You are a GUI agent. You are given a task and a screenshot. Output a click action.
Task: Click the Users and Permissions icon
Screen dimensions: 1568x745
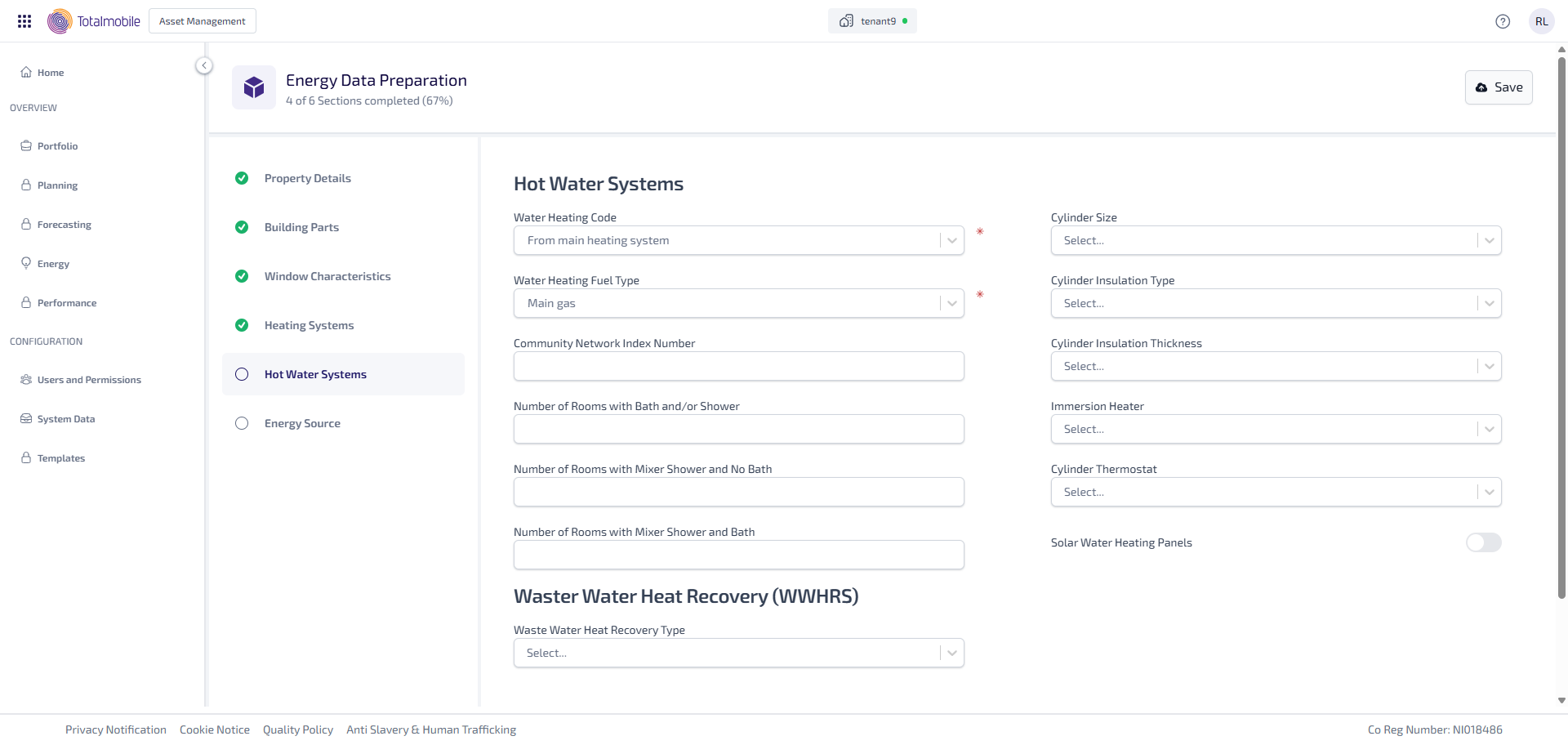[x=26, y=379]
